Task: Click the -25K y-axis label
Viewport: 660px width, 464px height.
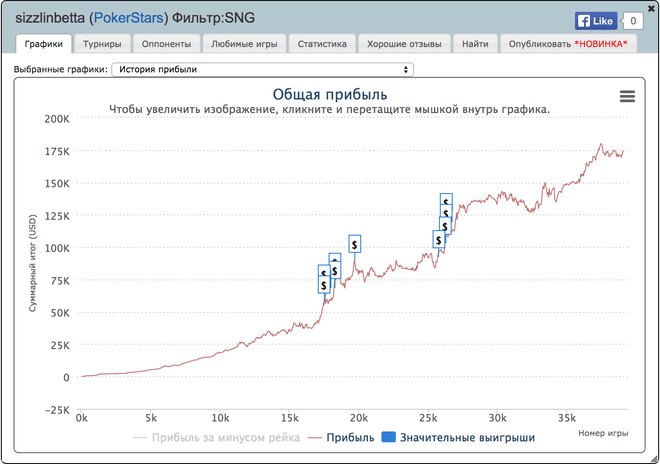Action: point(57,410)
